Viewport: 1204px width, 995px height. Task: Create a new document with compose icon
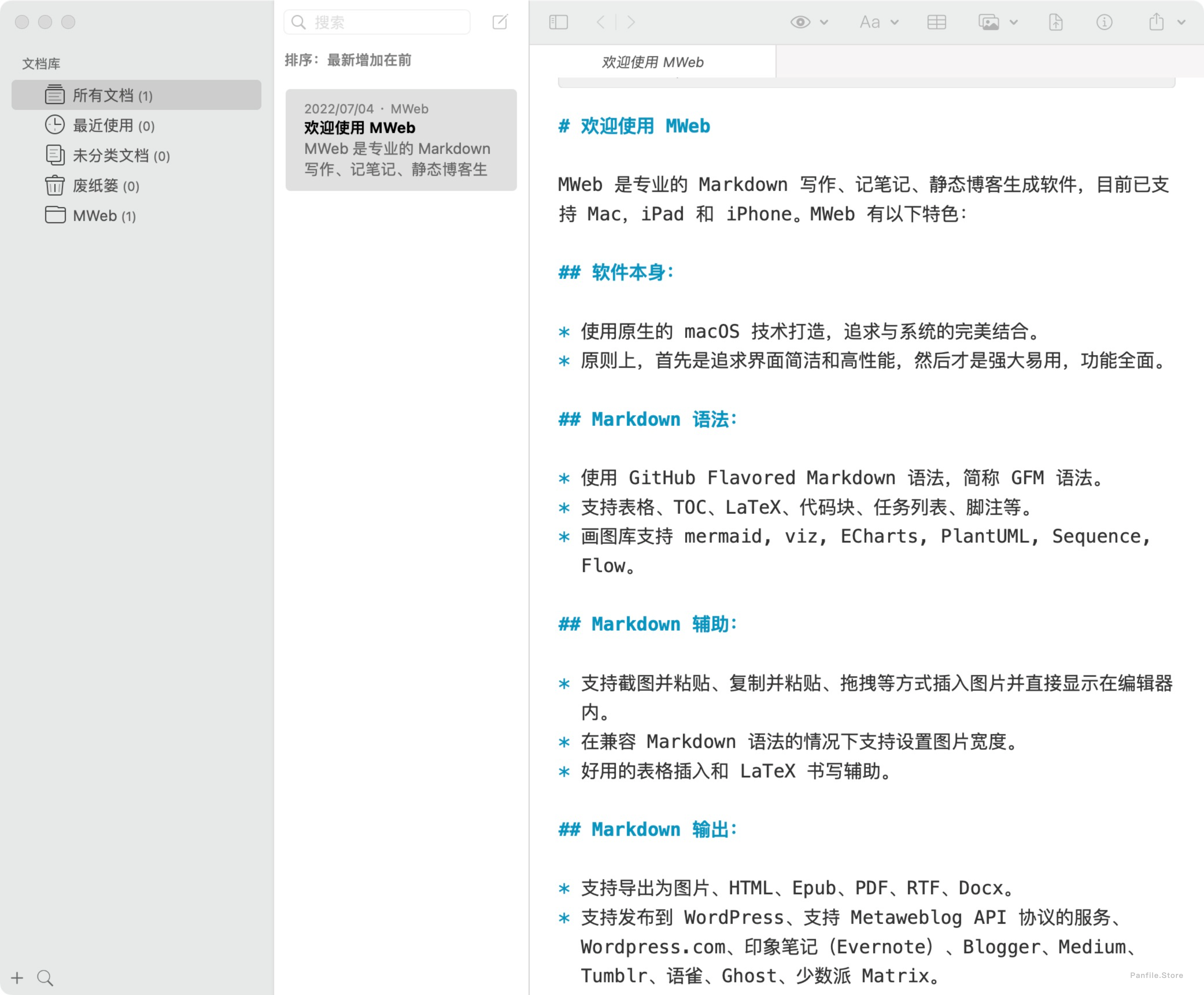pos(500,22)
